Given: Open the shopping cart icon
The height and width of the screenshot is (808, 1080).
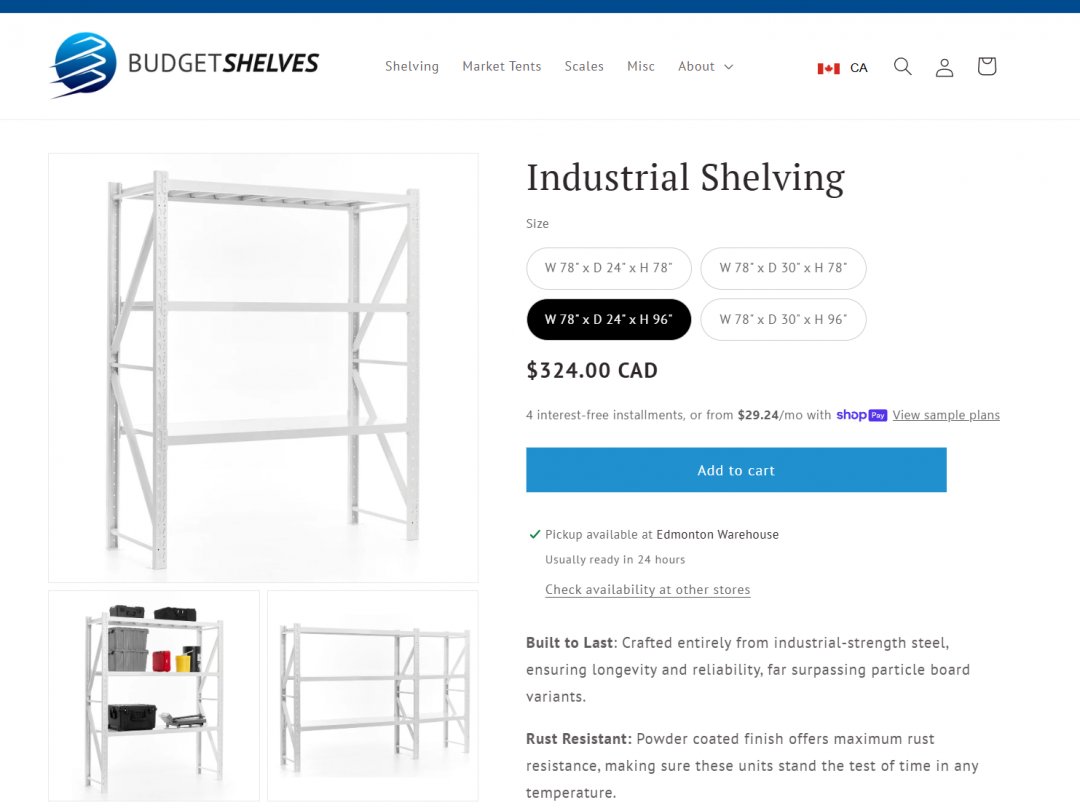Looking at the screenshot, I should point(986,67).
